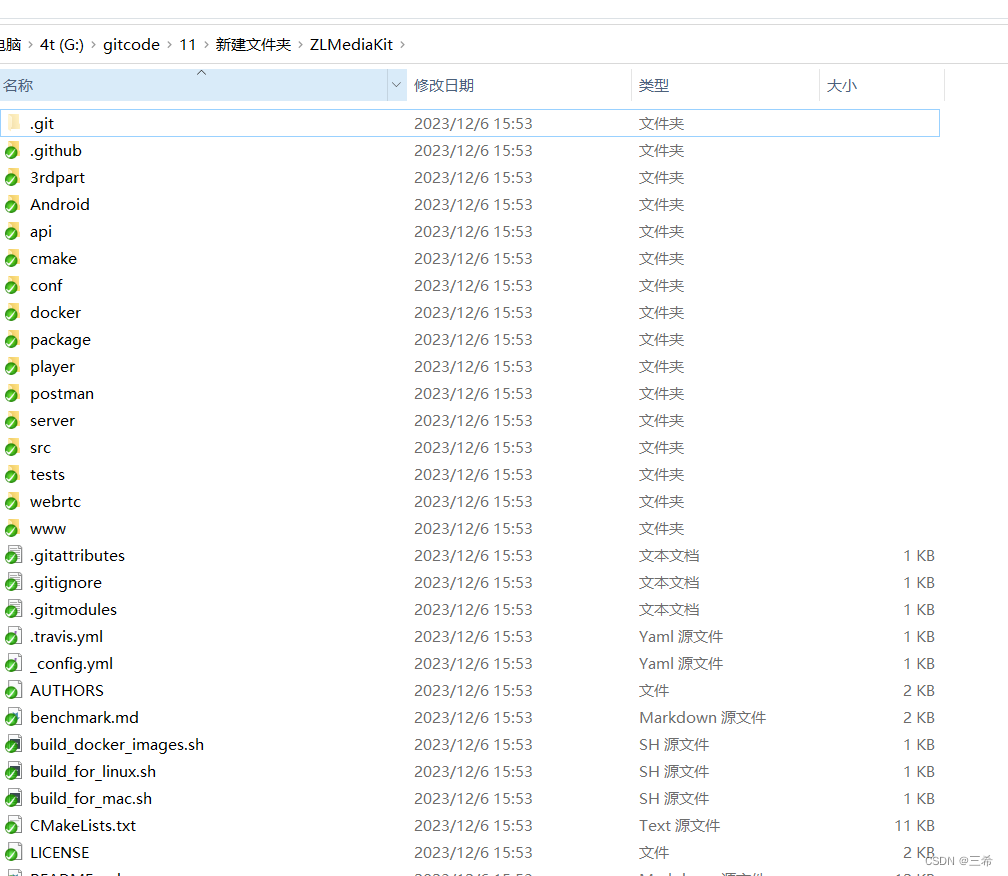Sort by 大小 column header

tap(882, 85)
